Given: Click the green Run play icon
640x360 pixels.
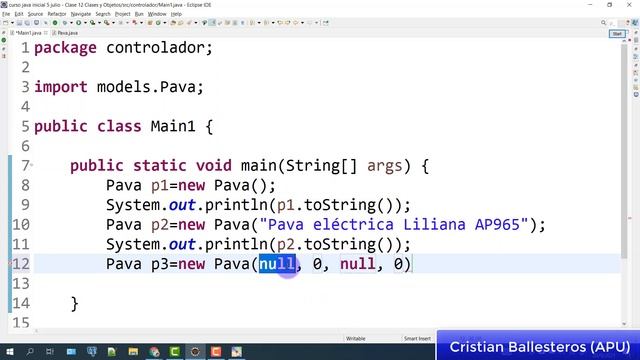Looking at the screenshot, I should (78, 23).
